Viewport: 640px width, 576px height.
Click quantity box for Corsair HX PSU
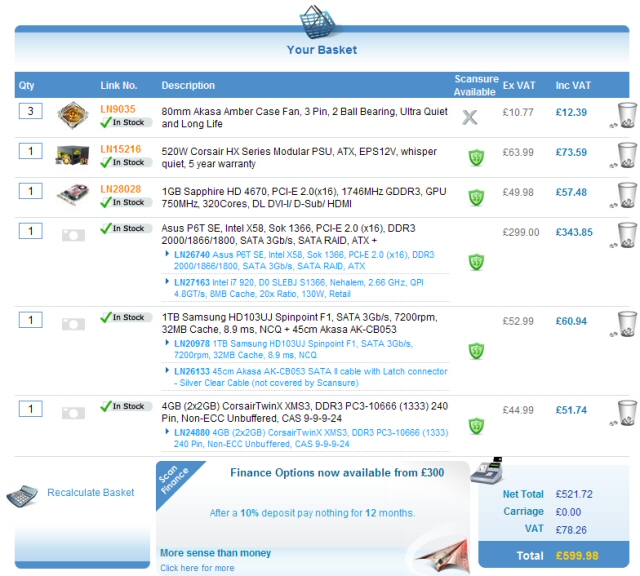(30, 151)
